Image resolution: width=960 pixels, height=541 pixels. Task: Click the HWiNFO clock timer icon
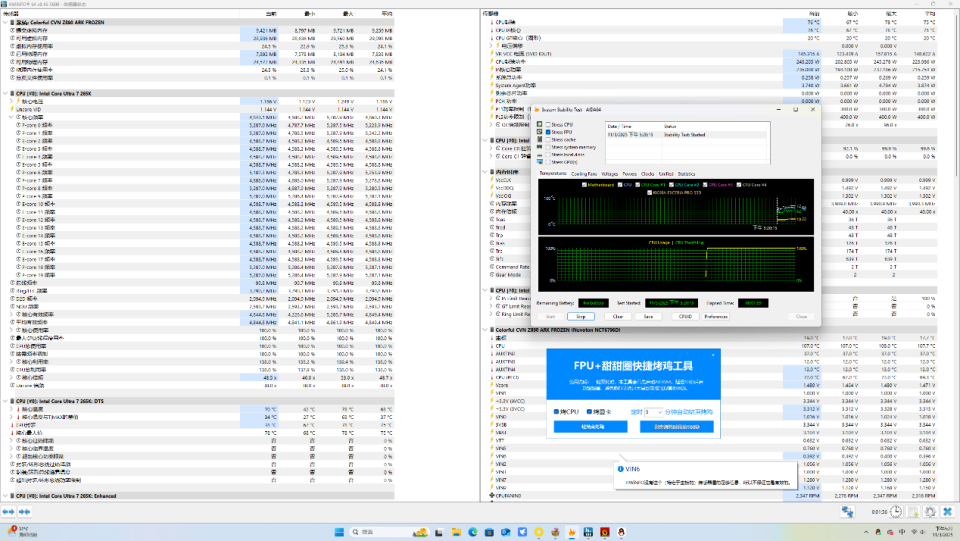pyautogui.click(x=897, y=511)
